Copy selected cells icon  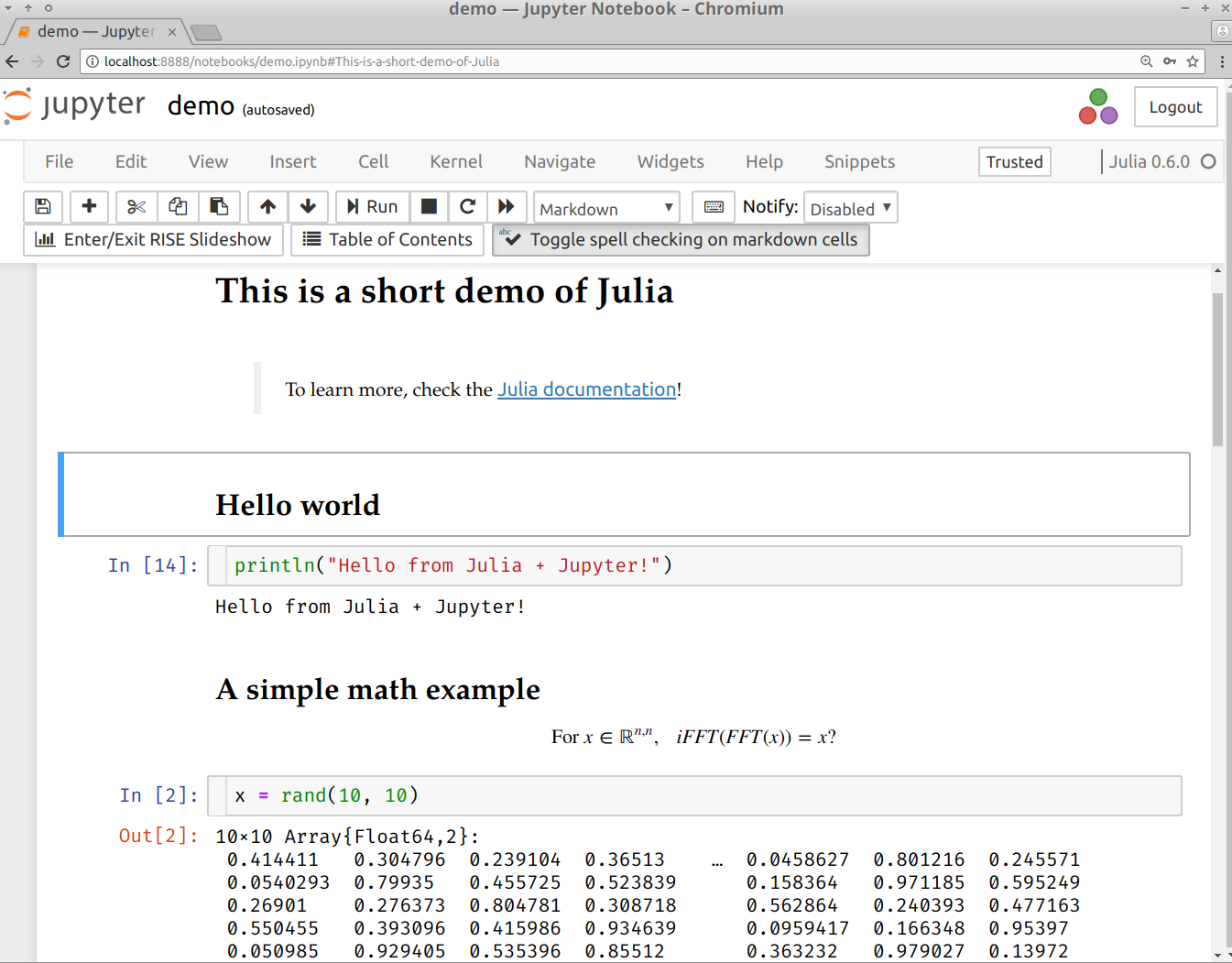[x=178, y=207]
